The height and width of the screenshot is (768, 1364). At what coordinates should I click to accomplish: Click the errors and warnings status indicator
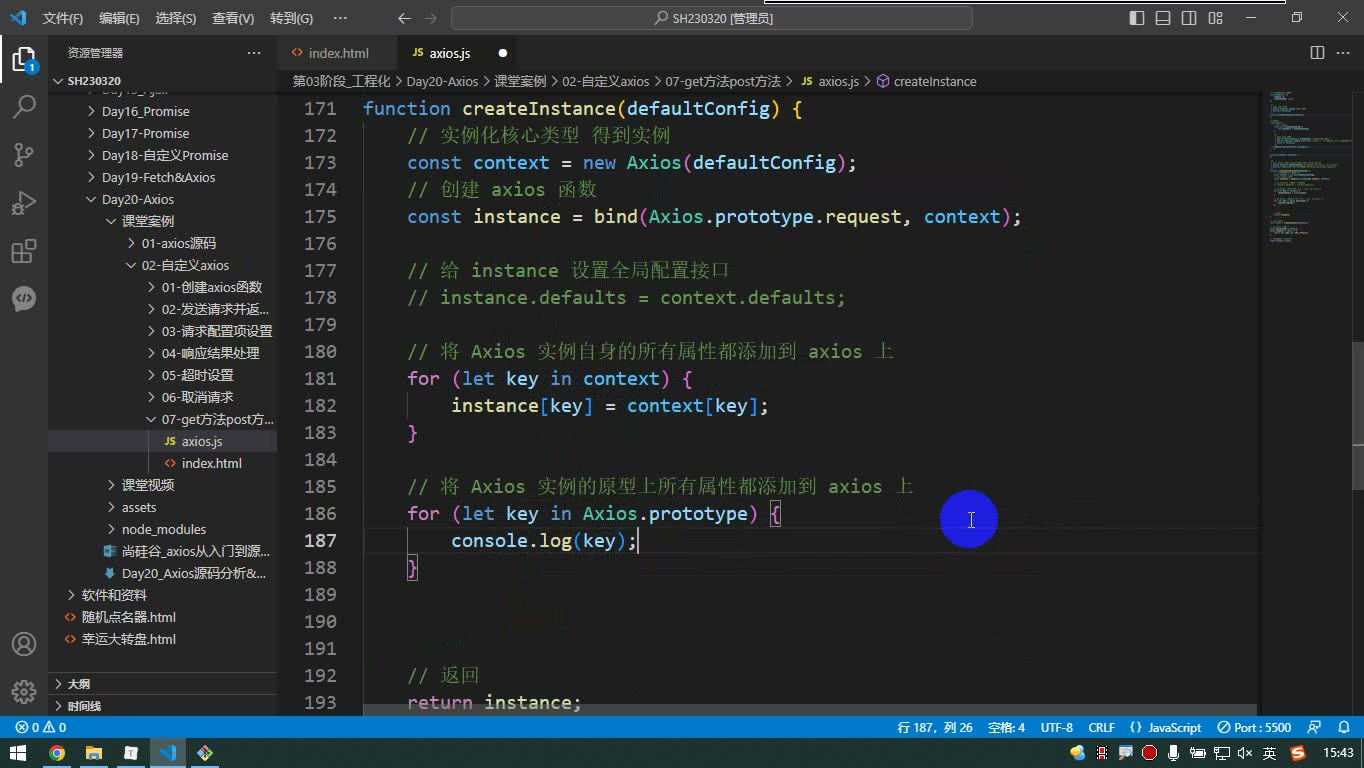coord(41,728)
